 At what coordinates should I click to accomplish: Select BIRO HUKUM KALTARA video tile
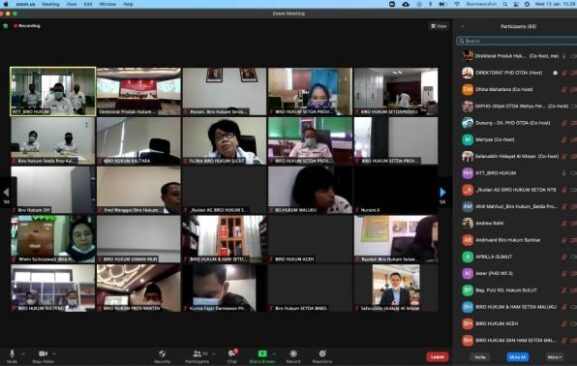coord(139,141)
